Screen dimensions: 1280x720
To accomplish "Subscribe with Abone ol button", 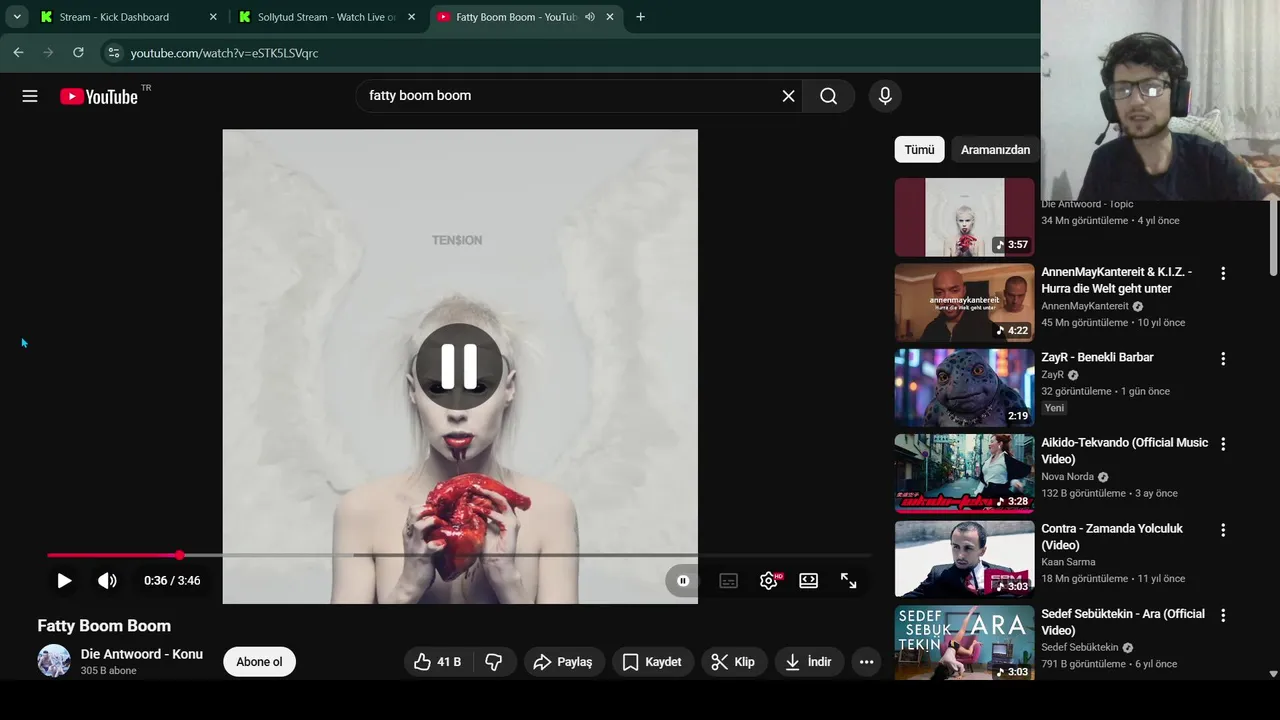I will (x=259, y=662).
